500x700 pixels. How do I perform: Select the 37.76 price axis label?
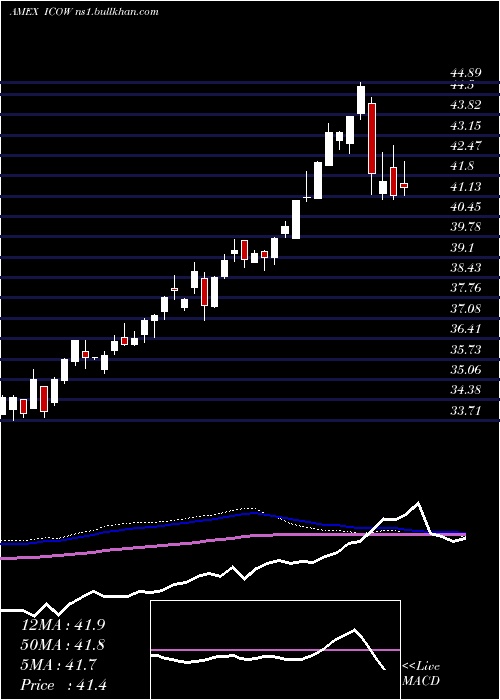(x=465, y=288)
